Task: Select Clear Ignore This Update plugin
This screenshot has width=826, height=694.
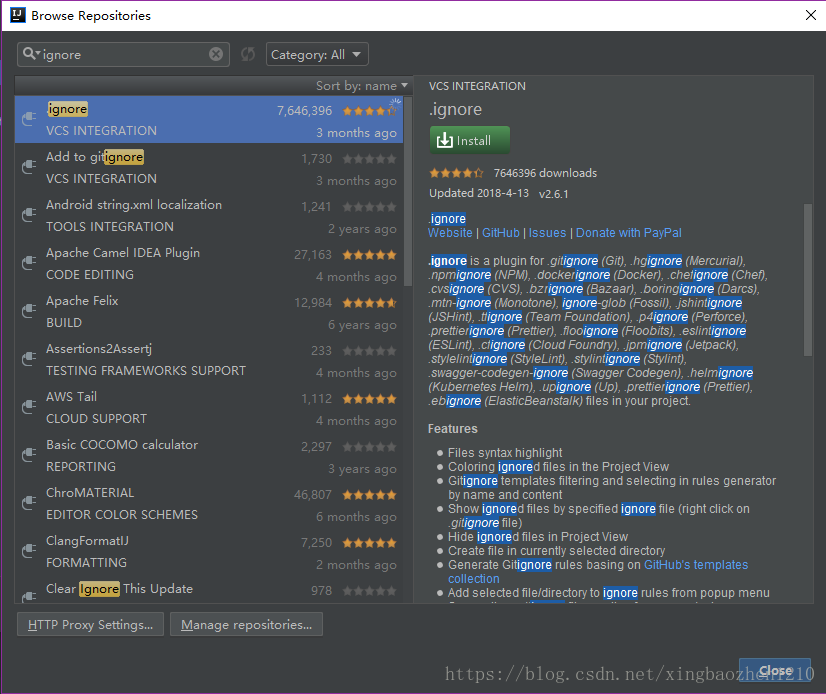Action: (x=209, y=589)
